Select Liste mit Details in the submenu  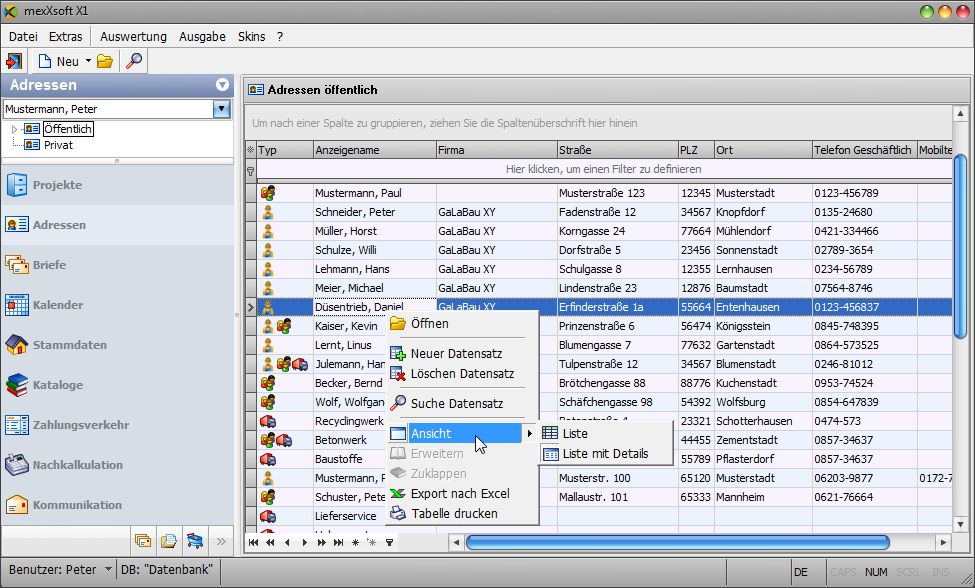[606, 454]
